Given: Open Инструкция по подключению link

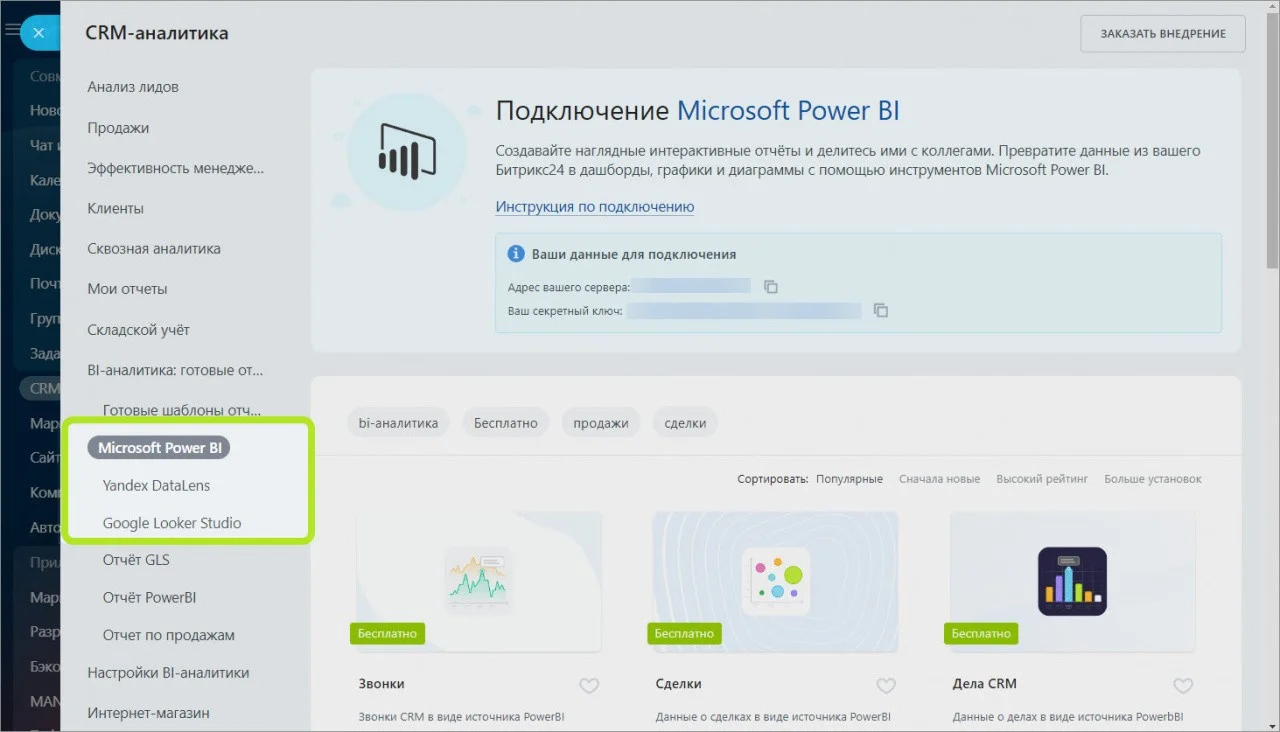Looking at the screenshot, I should click(x=595, y=207).
